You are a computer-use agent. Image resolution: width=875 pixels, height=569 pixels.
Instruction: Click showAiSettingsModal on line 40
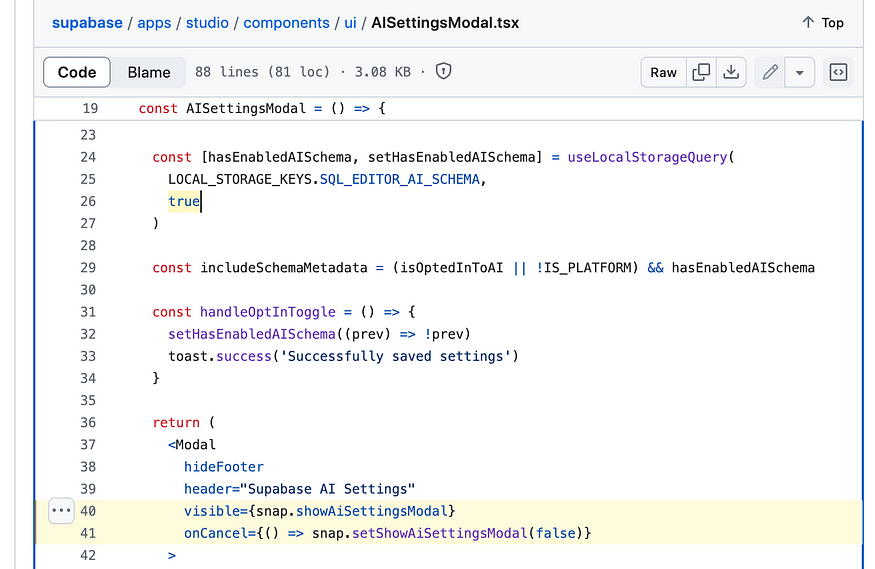(372, 511)
